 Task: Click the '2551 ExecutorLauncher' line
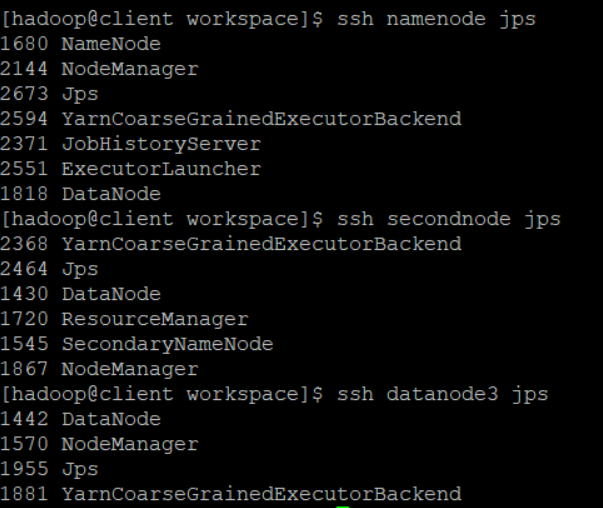click(x=131, y=169)
